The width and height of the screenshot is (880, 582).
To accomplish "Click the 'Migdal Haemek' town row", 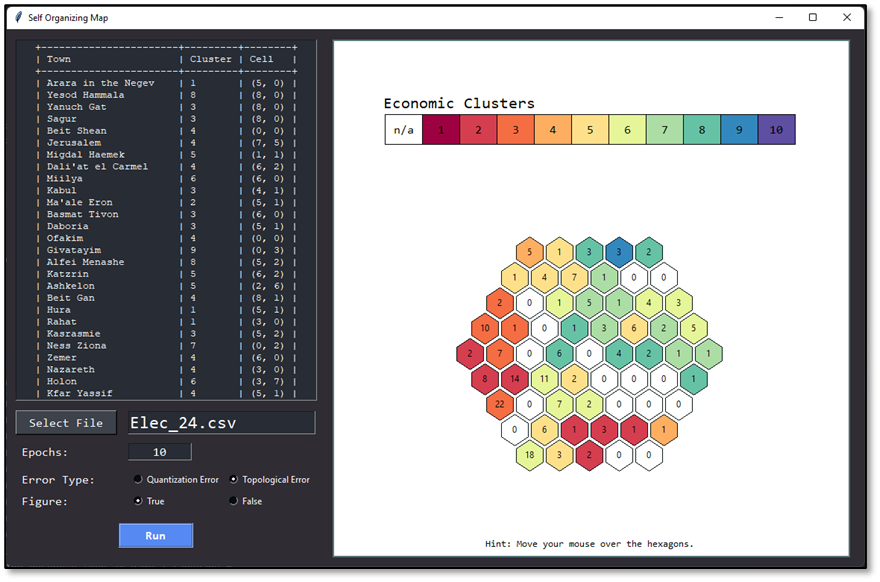I will pyautogui.click(x=166, y=154).
